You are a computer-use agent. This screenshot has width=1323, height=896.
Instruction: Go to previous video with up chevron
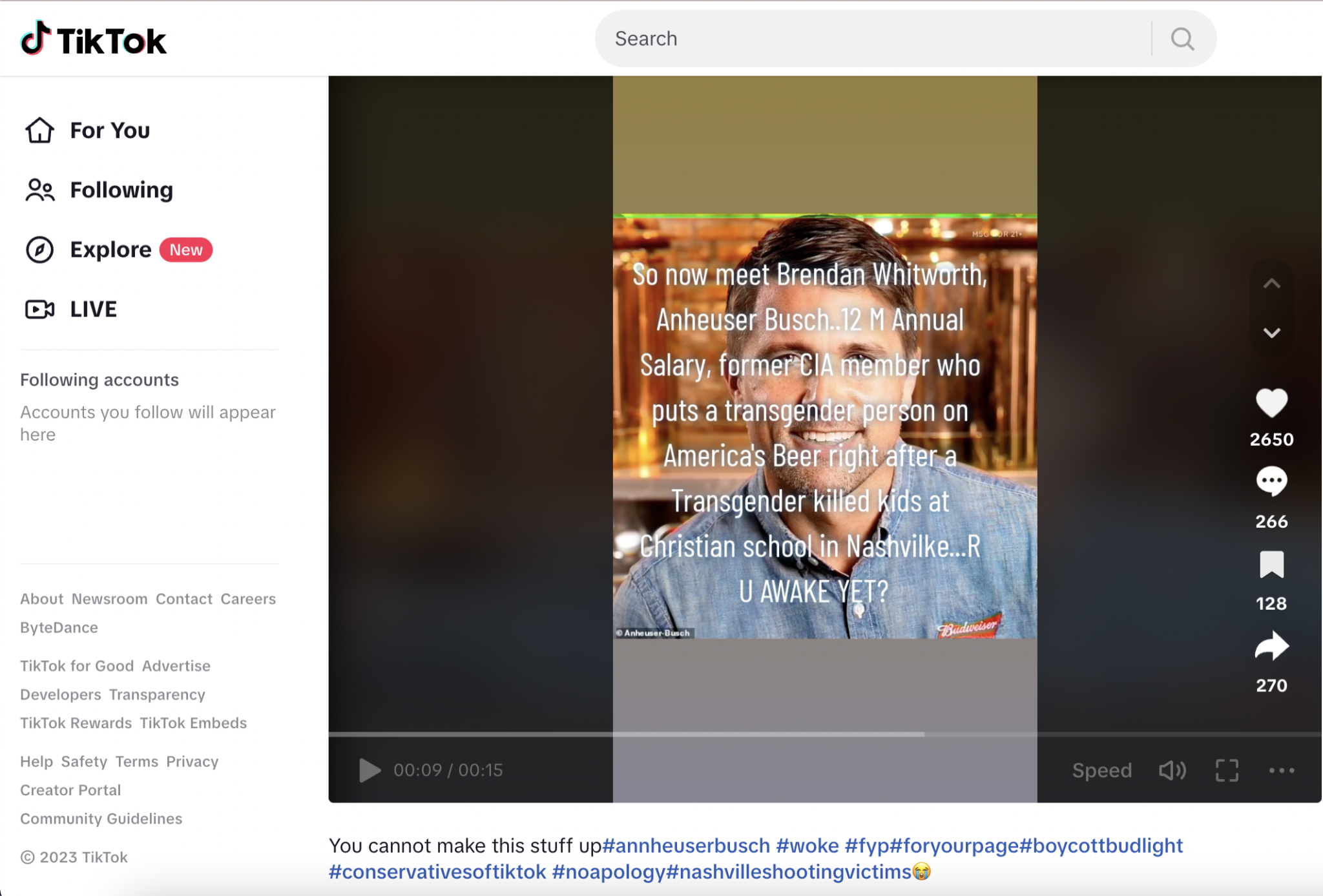point(1271,284)
